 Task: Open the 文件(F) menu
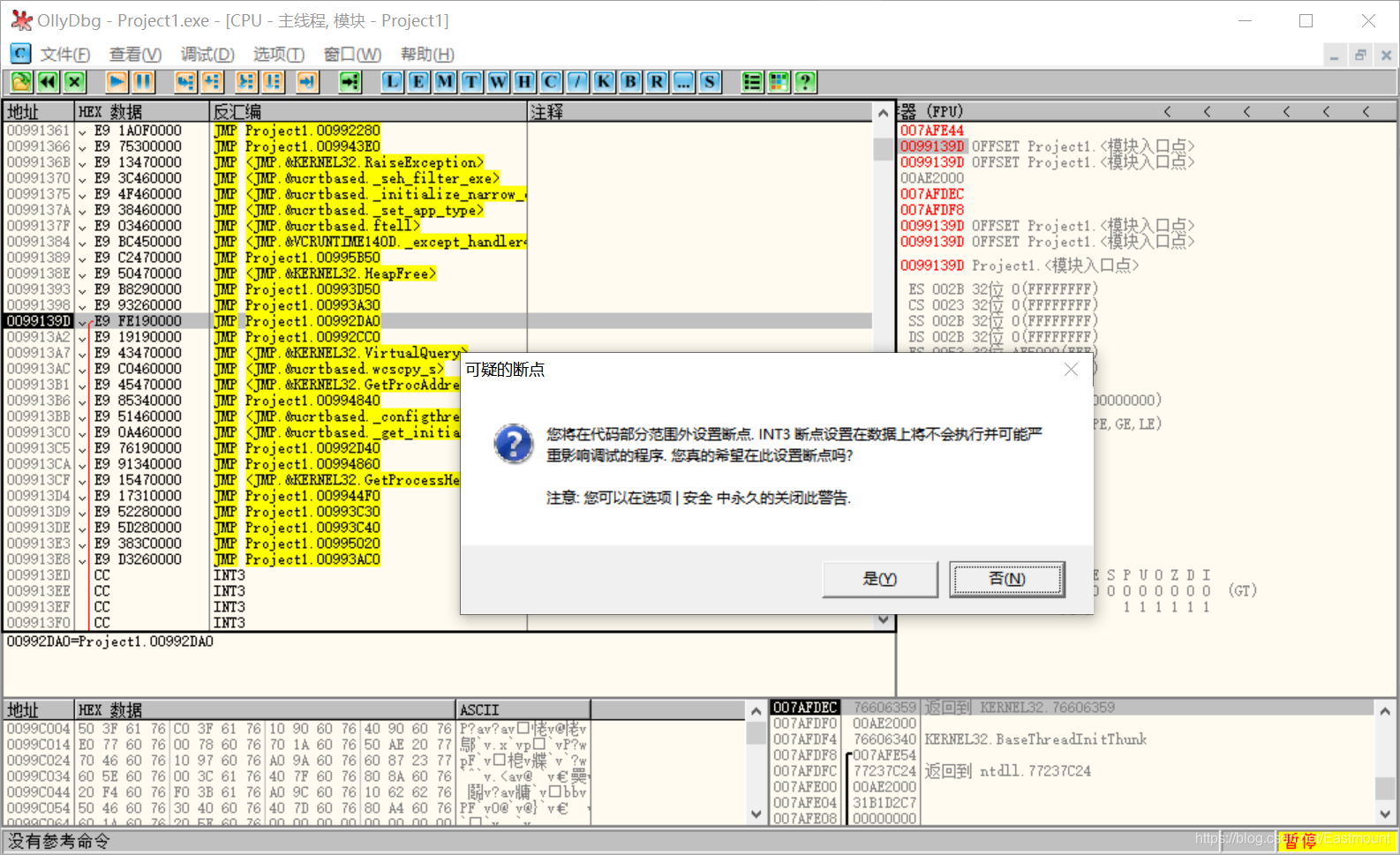pyautogui.click(x=65, y=55)
